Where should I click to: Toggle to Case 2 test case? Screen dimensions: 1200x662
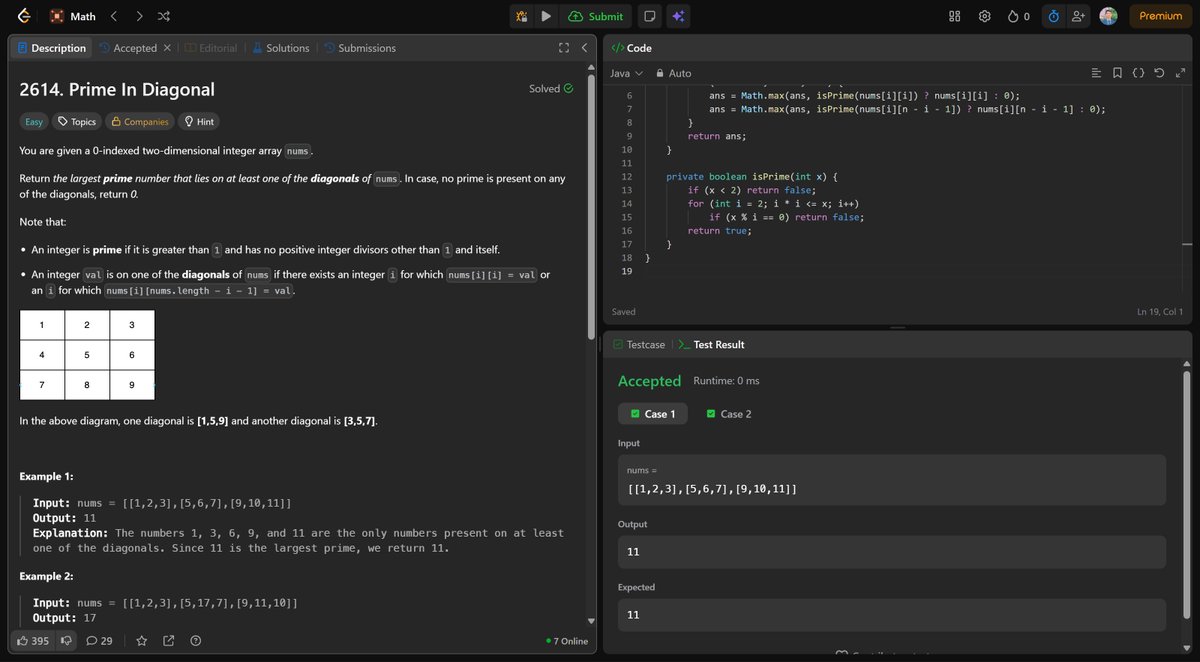tap(728, 413)
